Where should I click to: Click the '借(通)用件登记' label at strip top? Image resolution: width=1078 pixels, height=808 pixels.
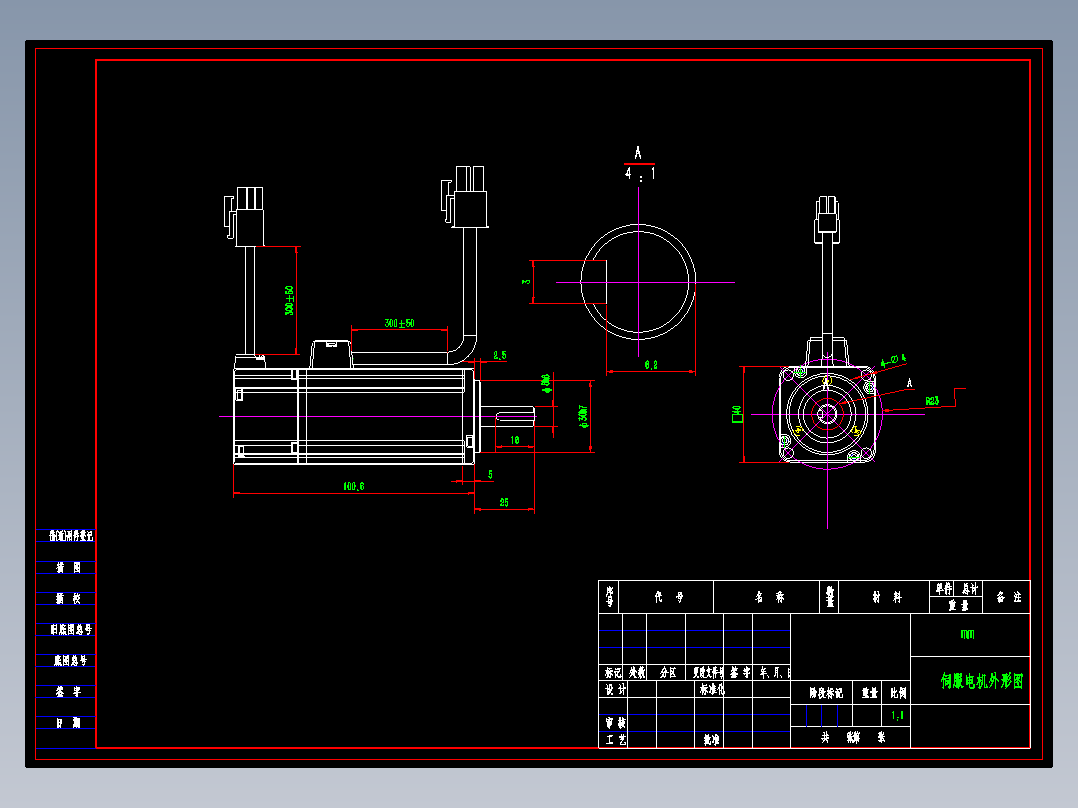point(71,536)
